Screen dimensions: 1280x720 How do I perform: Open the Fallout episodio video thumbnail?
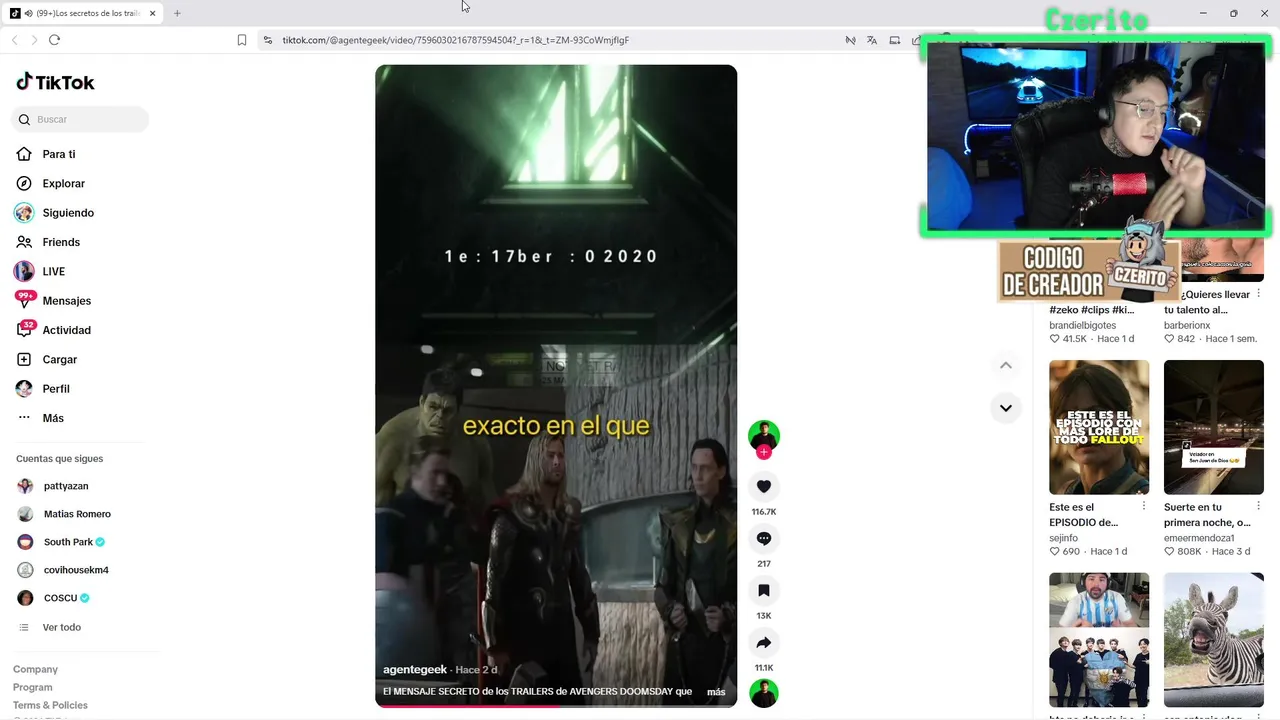tap(1099, 427)
